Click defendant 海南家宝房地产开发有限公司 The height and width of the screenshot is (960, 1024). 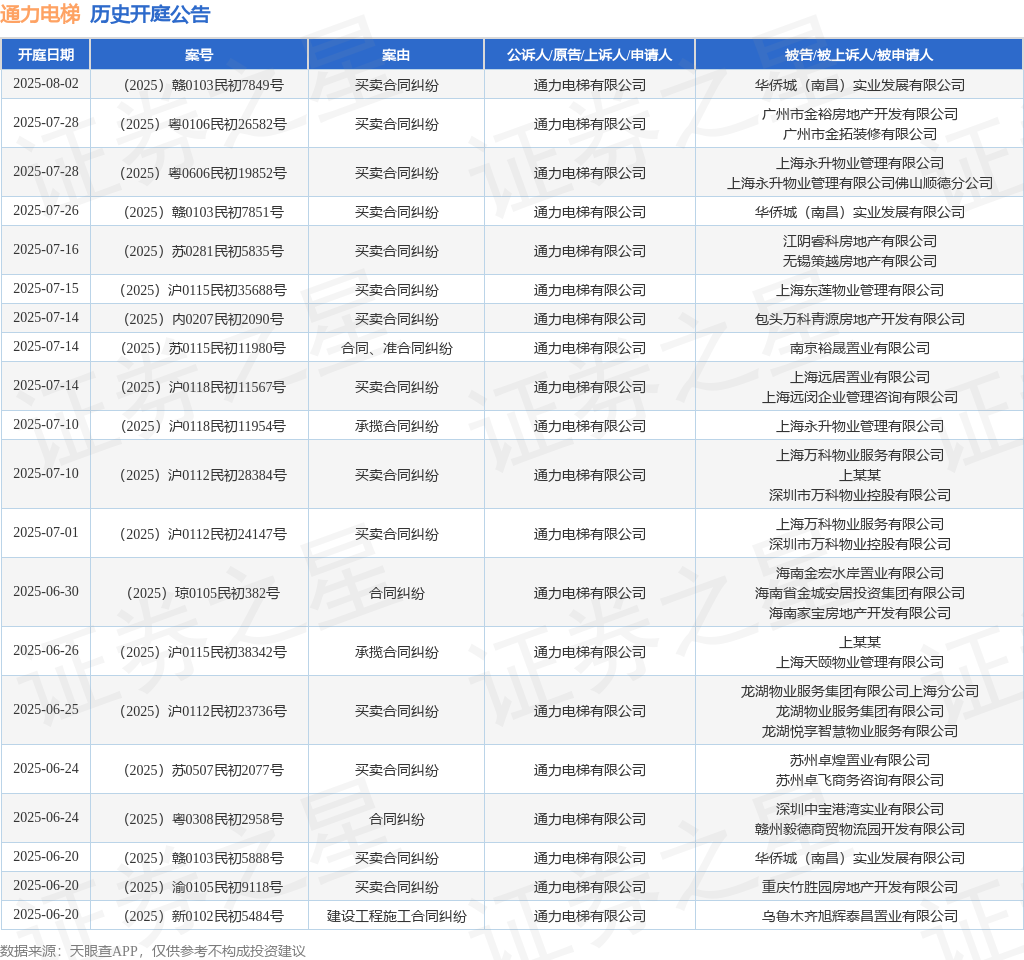[x=860, y=613]
